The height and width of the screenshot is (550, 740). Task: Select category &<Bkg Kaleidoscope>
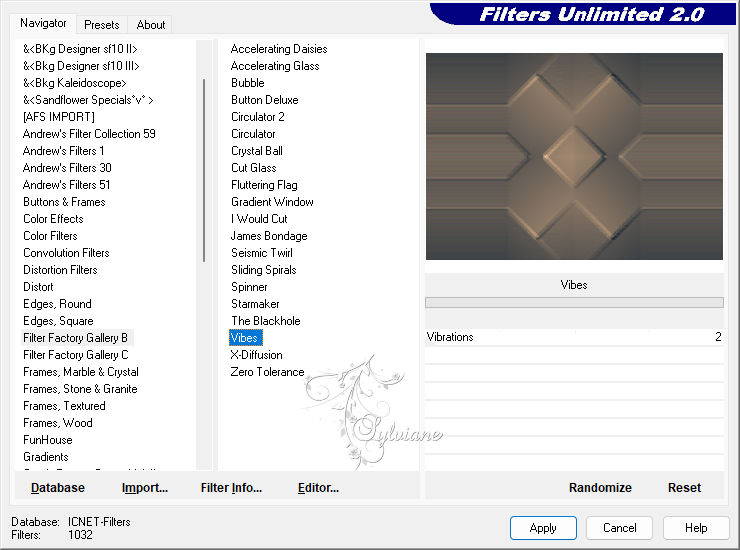75,83
